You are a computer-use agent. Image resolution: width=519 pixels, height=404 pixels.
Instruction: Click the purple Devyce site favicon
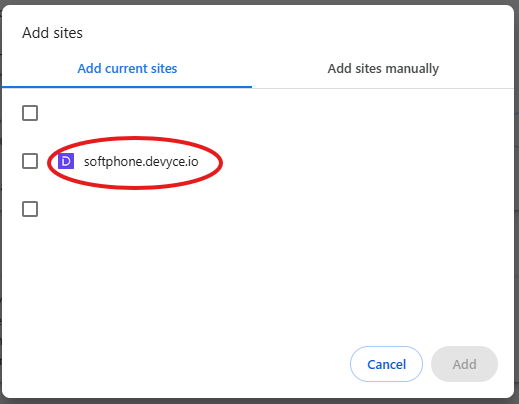coord(66,161)
